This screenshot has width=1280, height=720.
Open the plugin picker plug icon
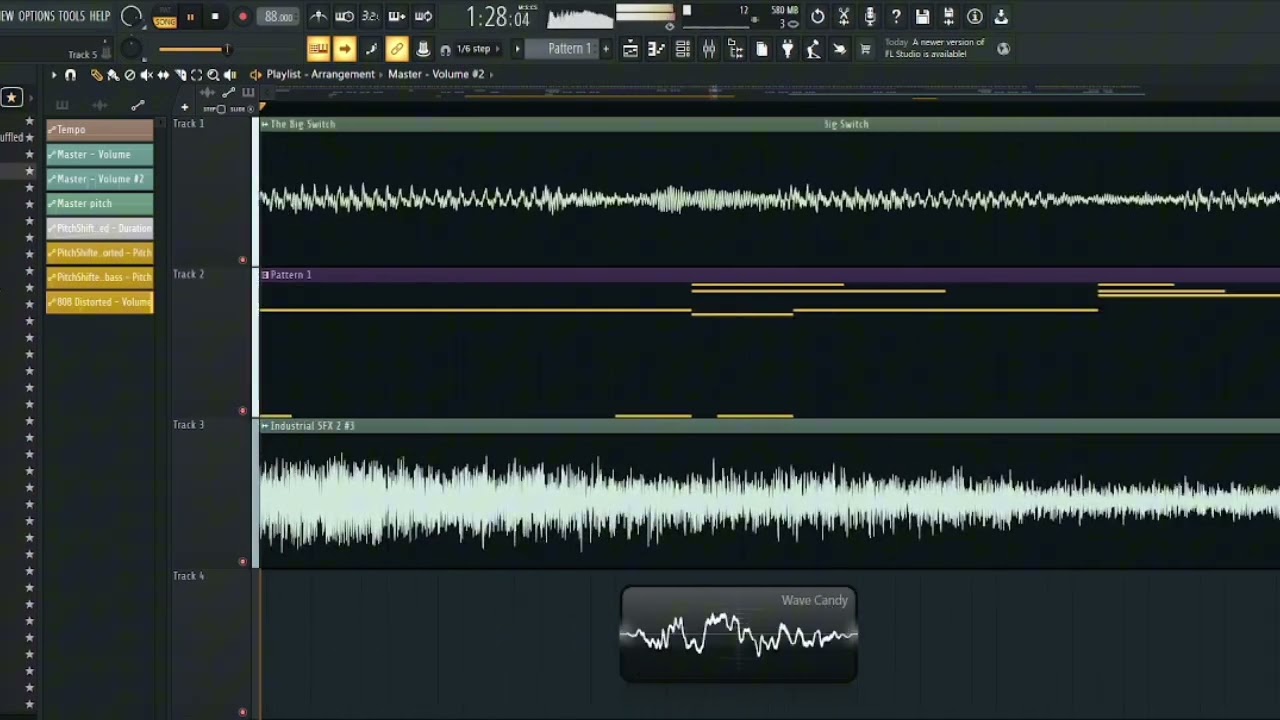click(787, 49)
